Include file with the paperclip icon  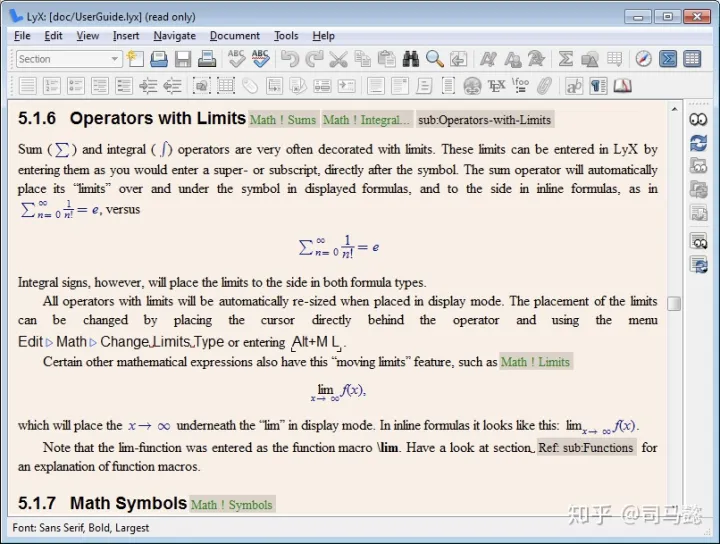coord(544,85)
